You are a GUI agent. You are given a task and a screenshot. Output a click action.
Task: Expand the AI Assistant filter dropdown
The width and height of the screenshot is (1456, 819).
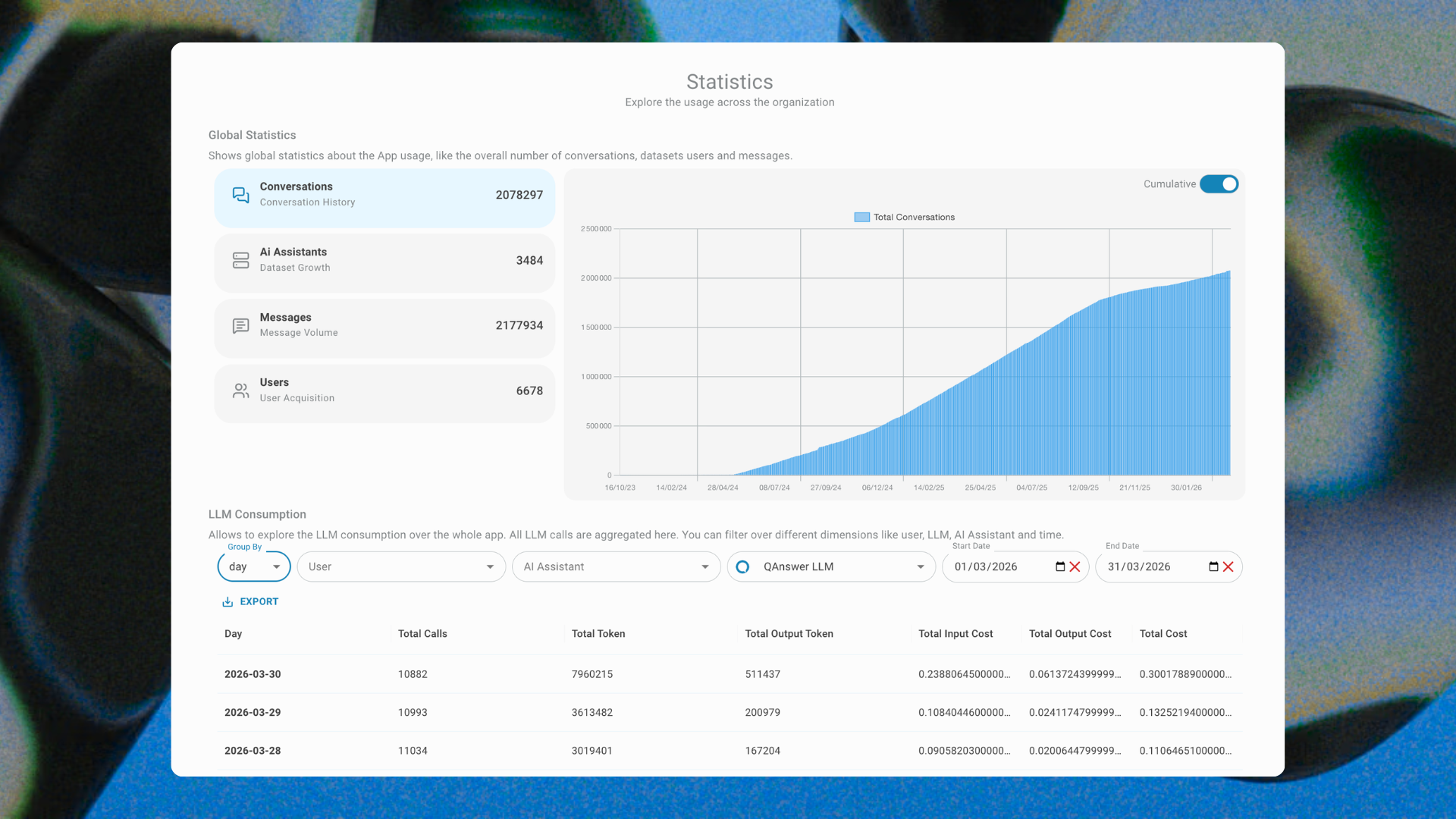(616, 567)
